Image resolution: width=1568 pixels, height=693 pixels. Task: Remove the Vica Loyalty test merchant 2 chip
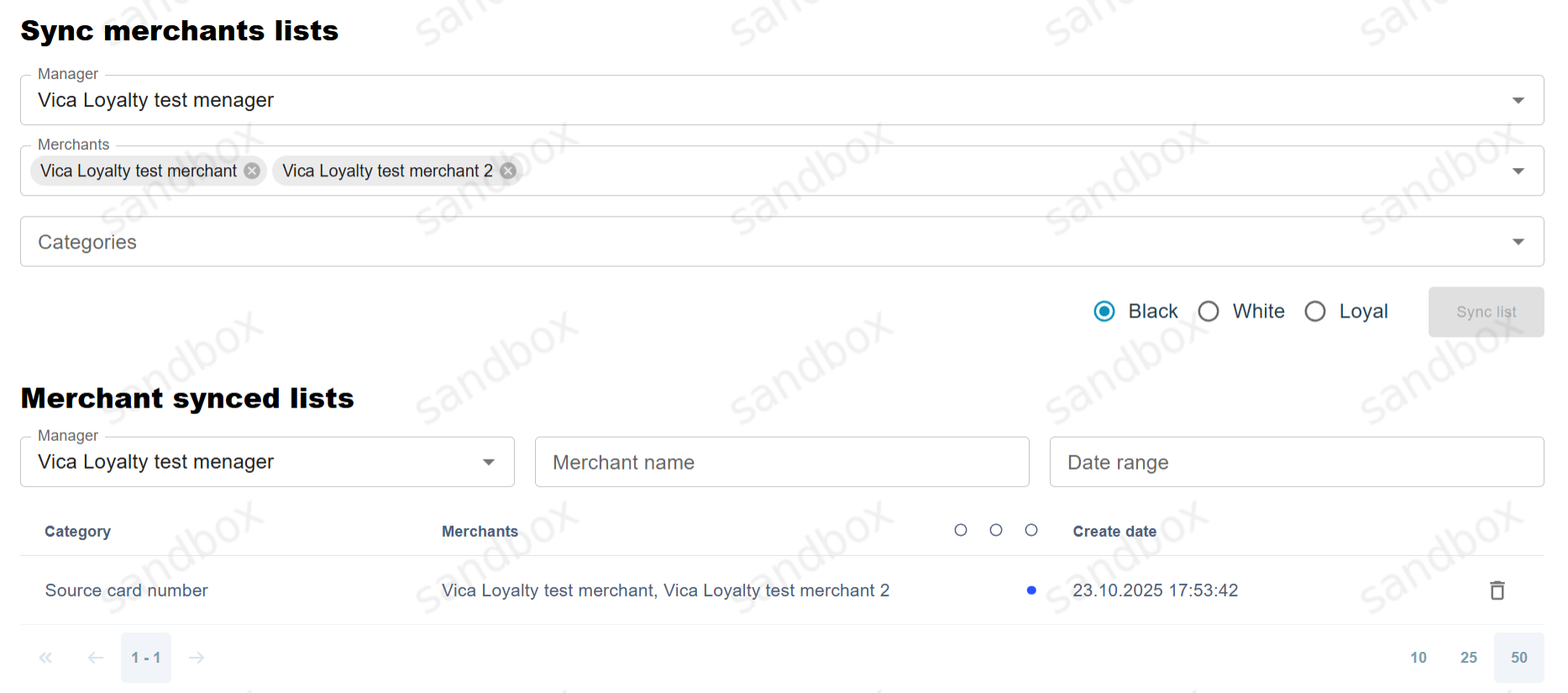point(508,171)
